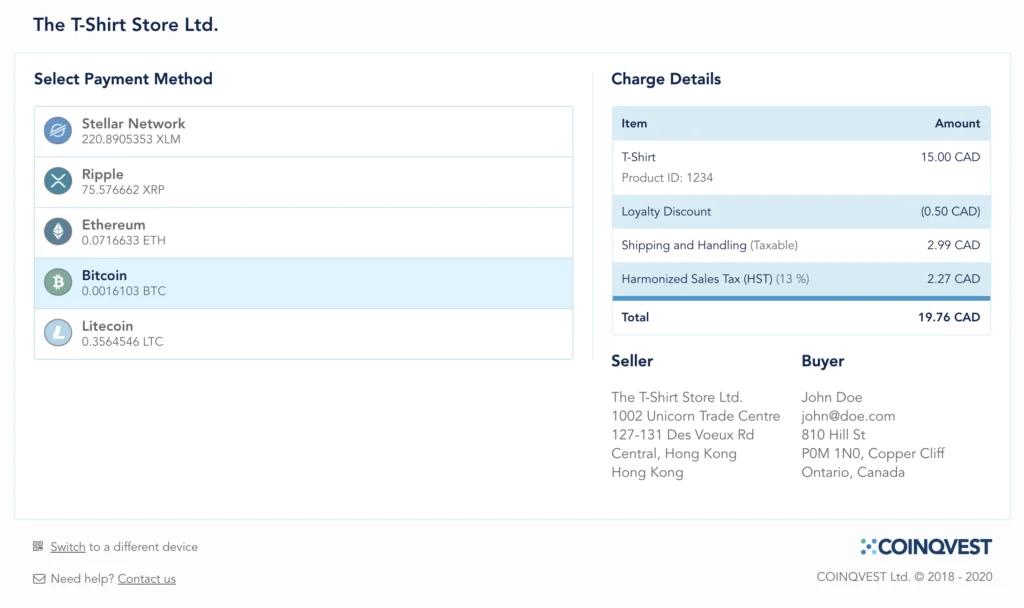Click the john@doe.com buyer email

[x=848, y=416]
